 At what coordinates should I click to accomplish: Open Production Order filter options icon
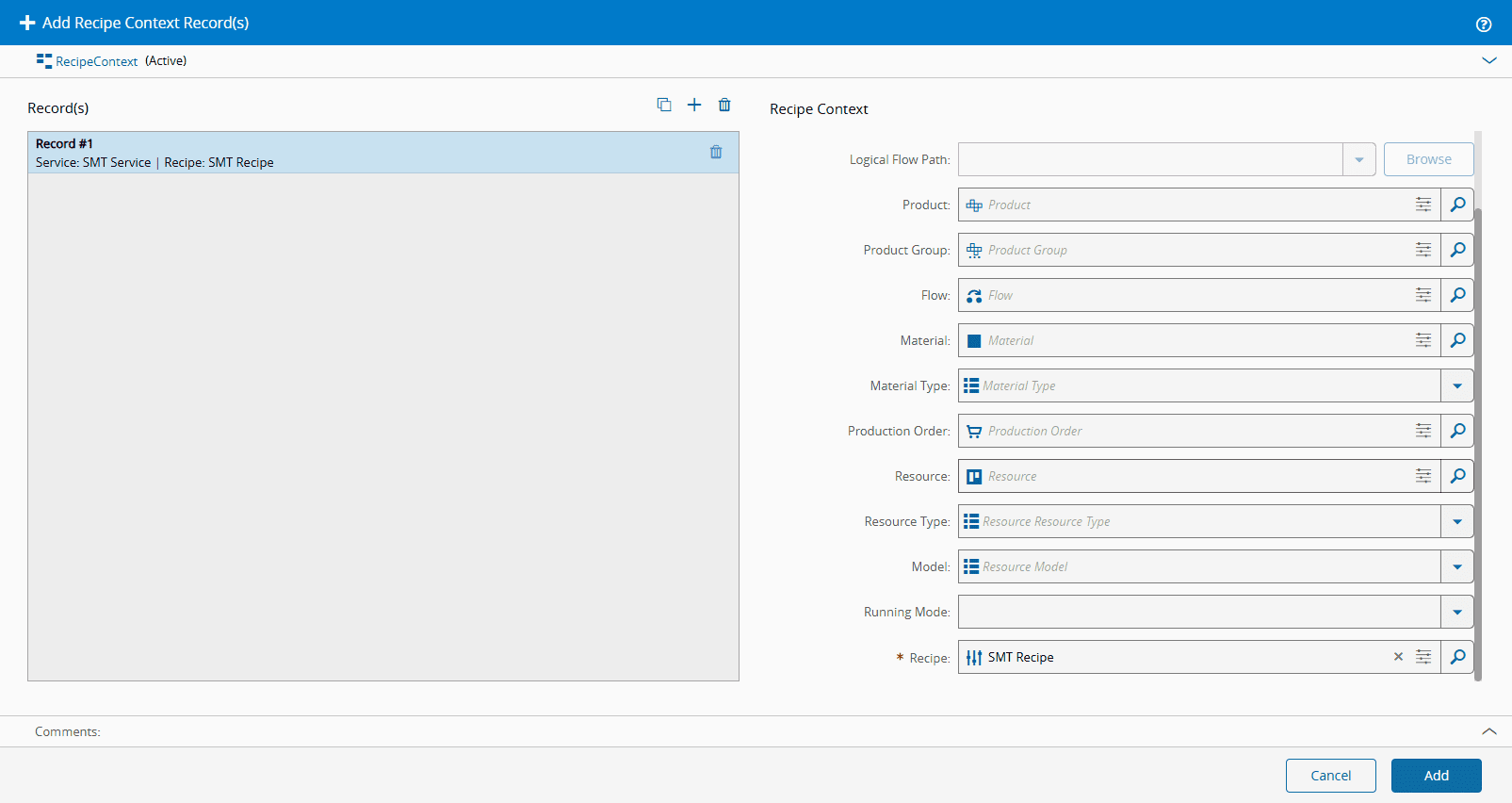click(1423, 431)
